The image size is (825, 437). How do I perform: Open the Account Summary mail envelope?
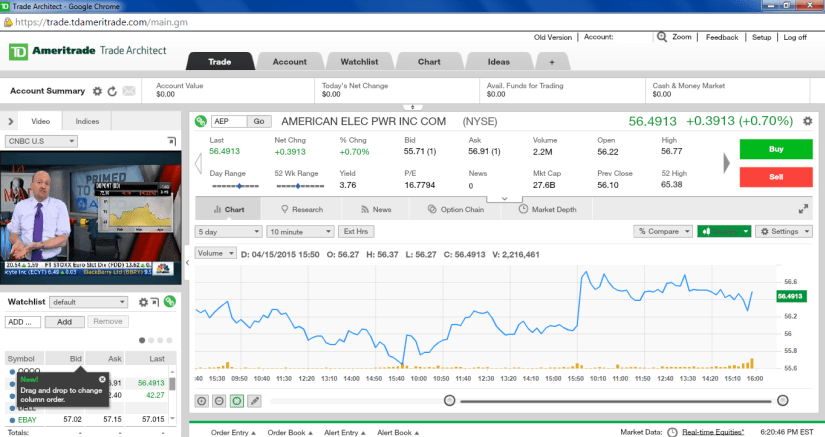(129, 91)
